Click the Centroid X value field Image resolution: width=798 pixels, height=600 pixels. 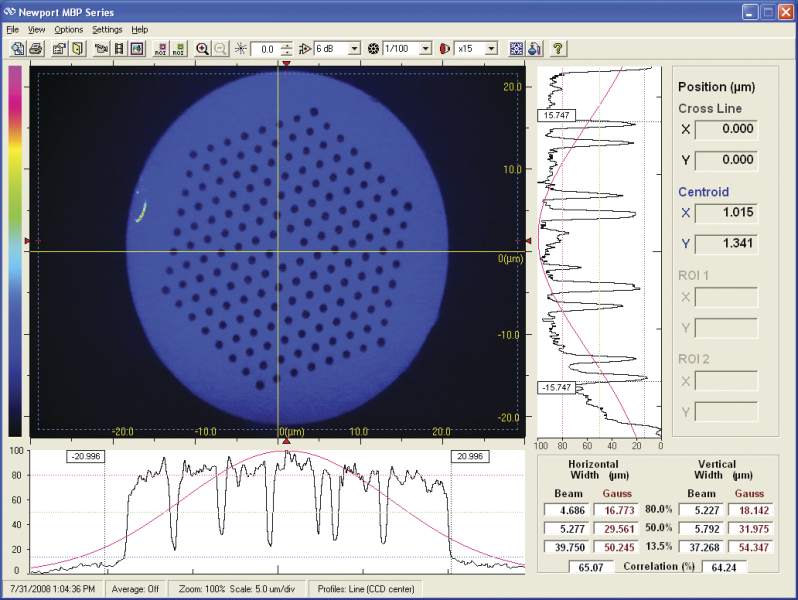725,213
